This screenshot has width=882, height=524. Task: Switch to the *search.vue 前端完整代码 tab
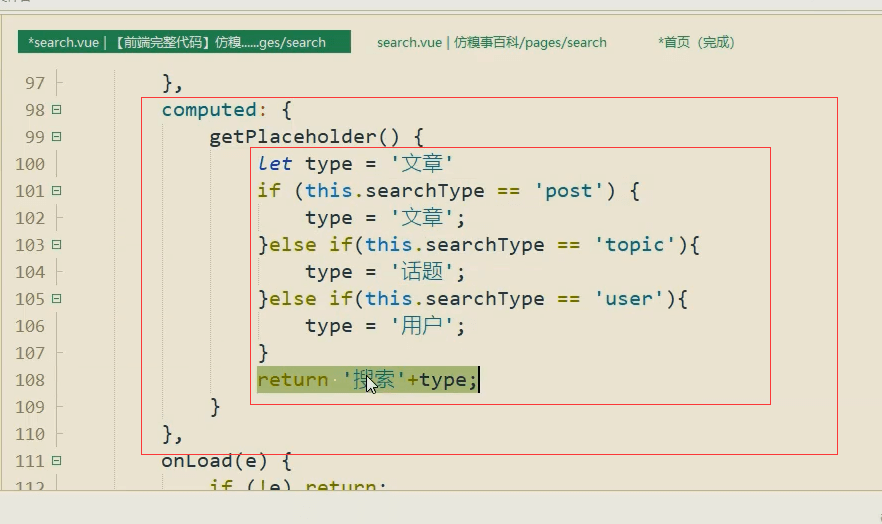[x=184, y=42]
